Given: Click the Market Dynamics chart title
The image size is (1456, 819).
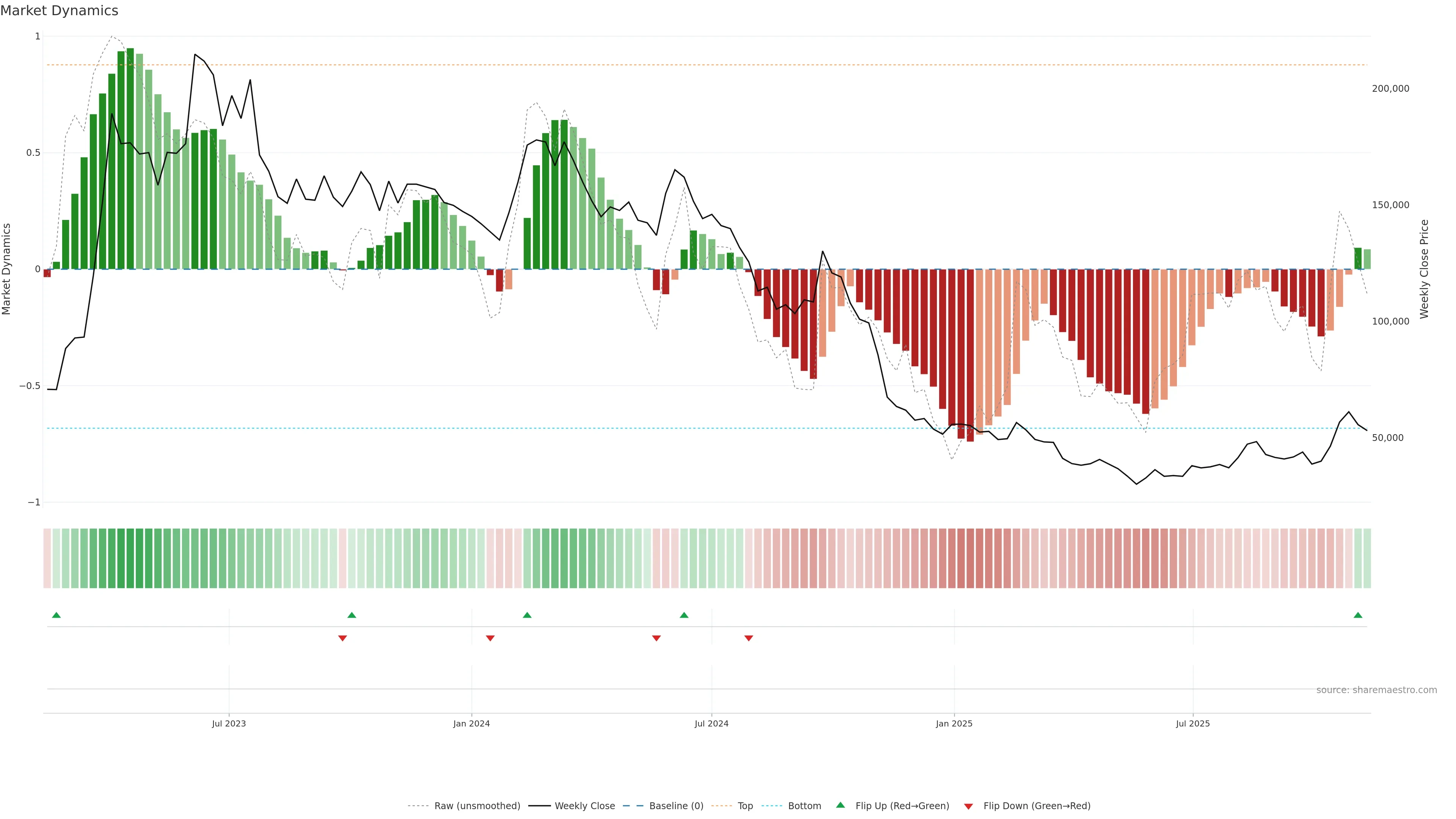Looking at the screenshot, I should pos(60,11).
